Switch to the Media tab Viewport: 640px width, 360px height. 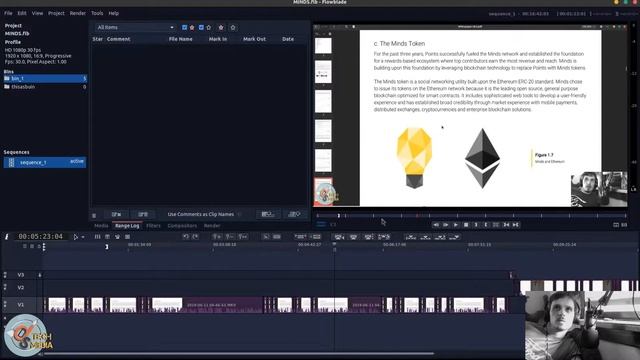tap(101, 226)
